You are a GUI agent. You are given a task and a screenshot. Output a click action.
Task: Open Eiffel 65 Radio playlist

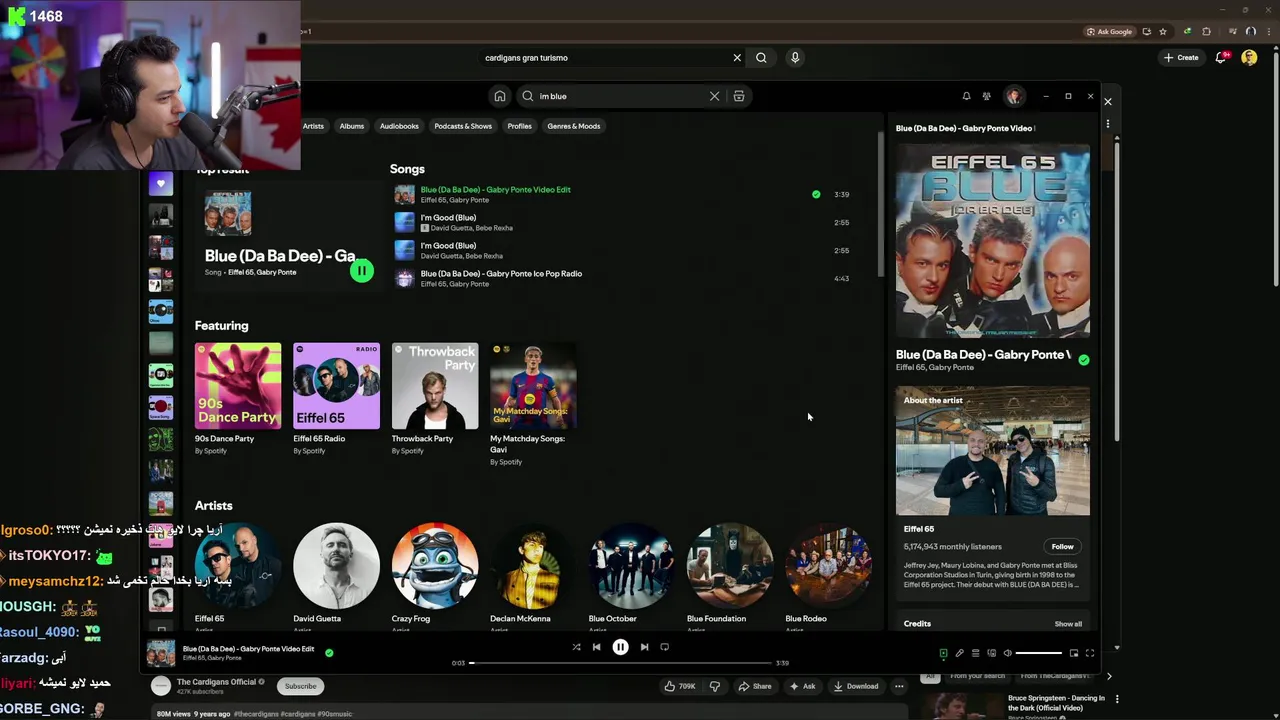336,386
